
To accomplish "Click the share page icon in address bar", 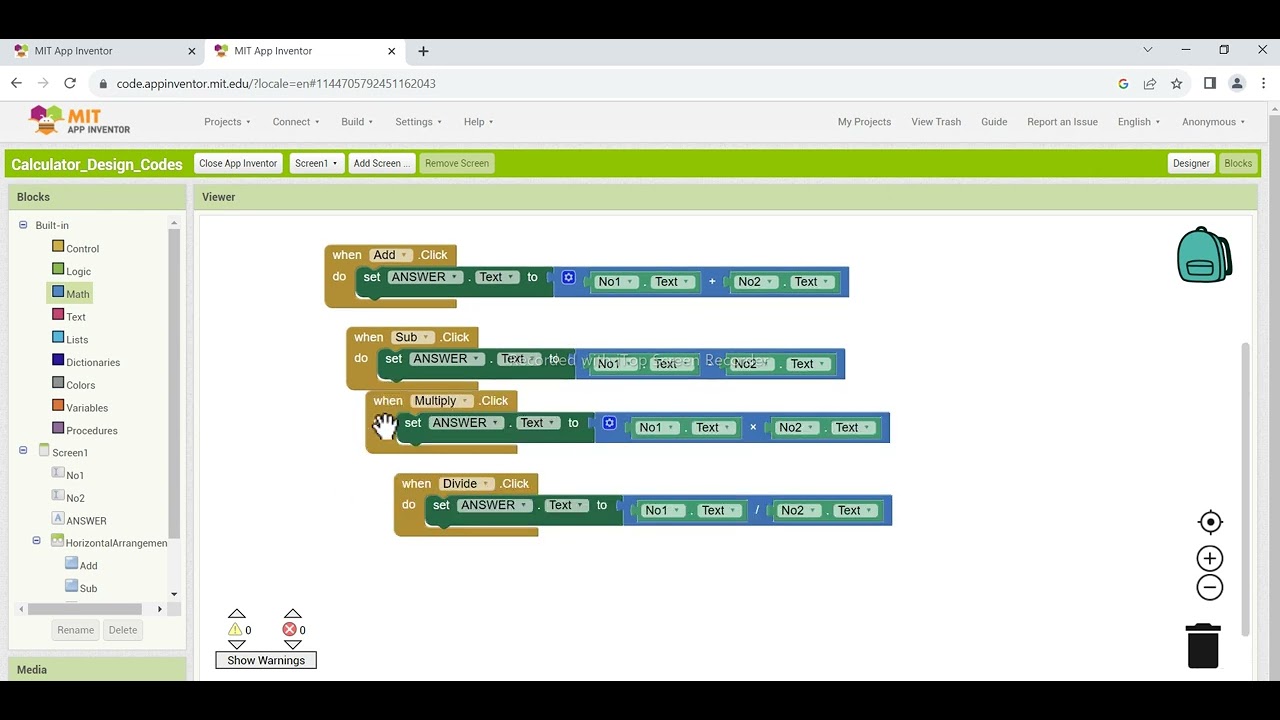I will coord(1150,84).
